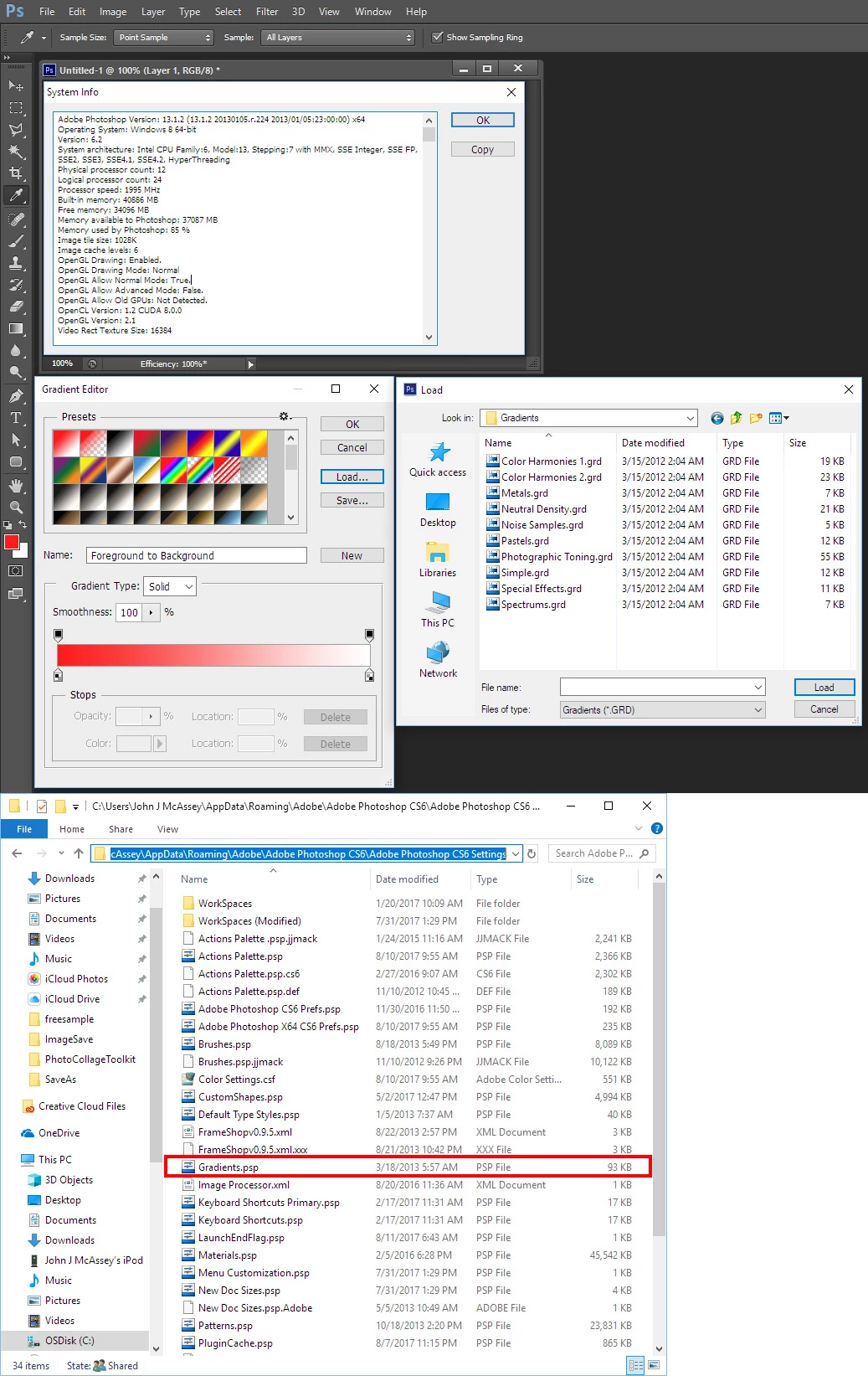Select the Move tool
This screenshot has width=868, height=1376.
pyautogui.click(x=16, y=86)
